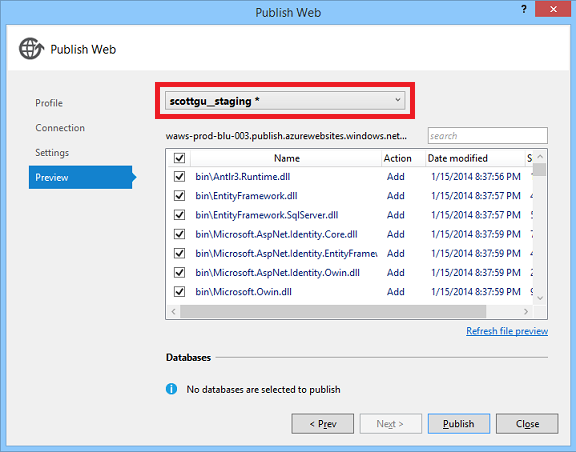
Task: Click the help question mark icon
Action: point(524,9)
